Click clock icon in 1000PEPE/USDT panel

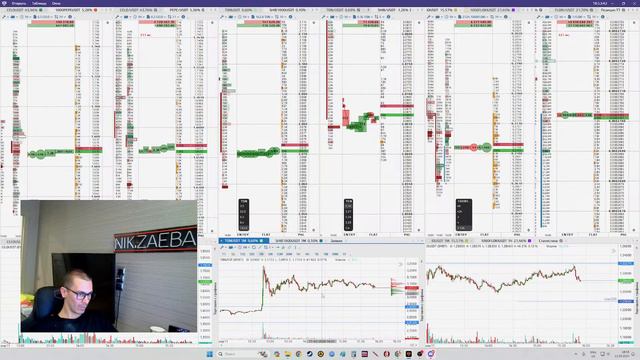pyautogui.click(x=22, y=17)
